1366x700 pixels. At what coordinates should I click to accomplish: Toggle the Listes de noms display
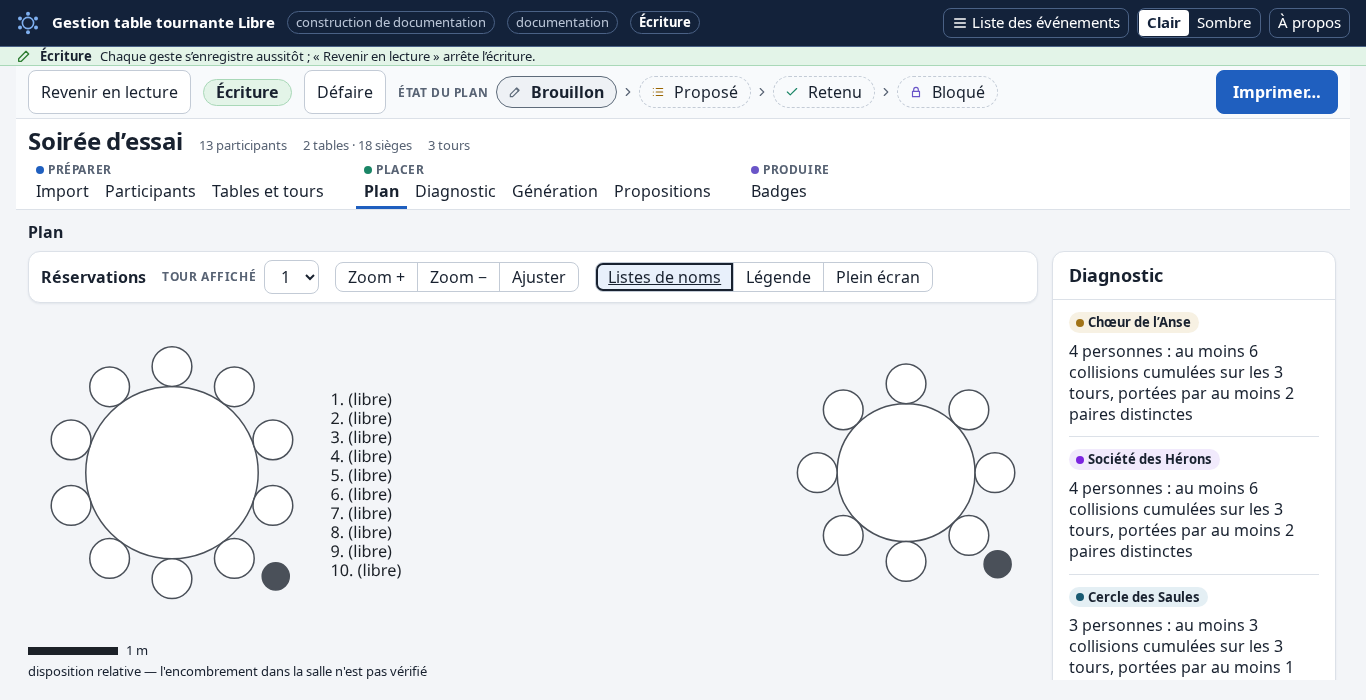[664, 277]
